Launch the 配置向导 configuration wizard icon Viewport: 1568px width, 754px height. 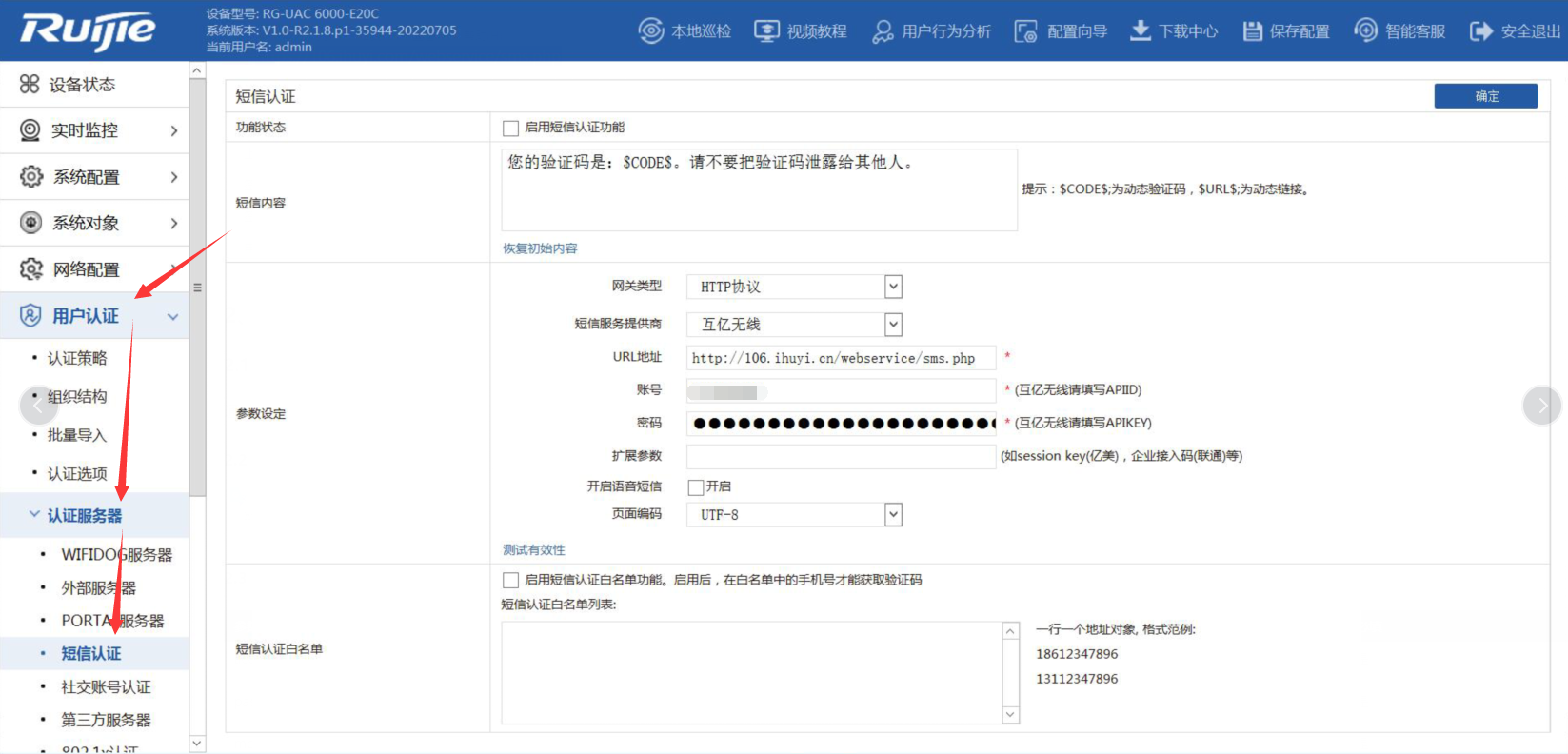(x=1025, y=31)
